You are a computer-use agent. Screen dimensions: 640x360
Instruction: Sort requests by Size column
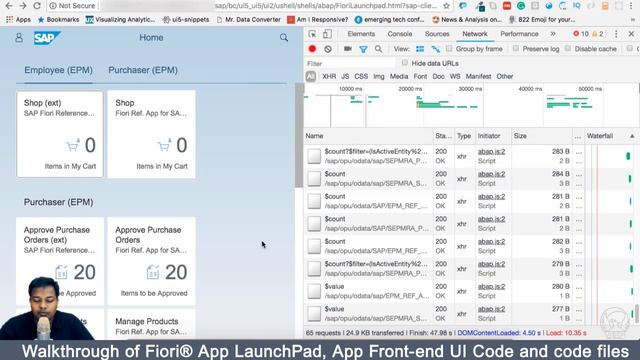[x=542, y=136]
